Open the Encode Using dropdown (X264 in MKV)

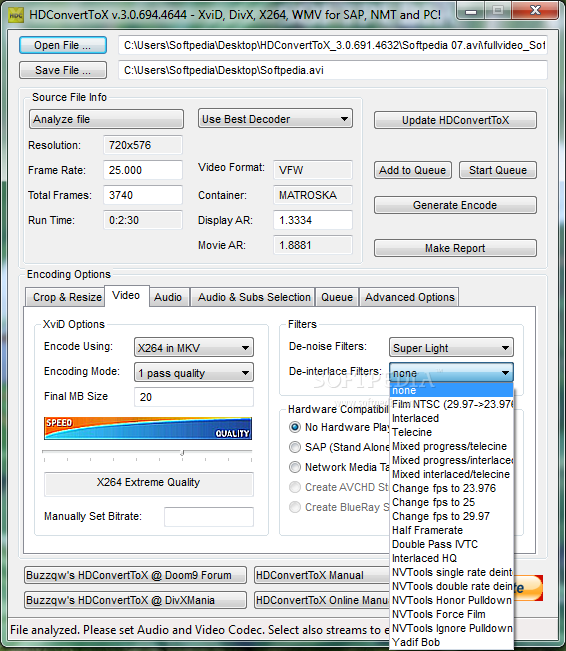194,348
